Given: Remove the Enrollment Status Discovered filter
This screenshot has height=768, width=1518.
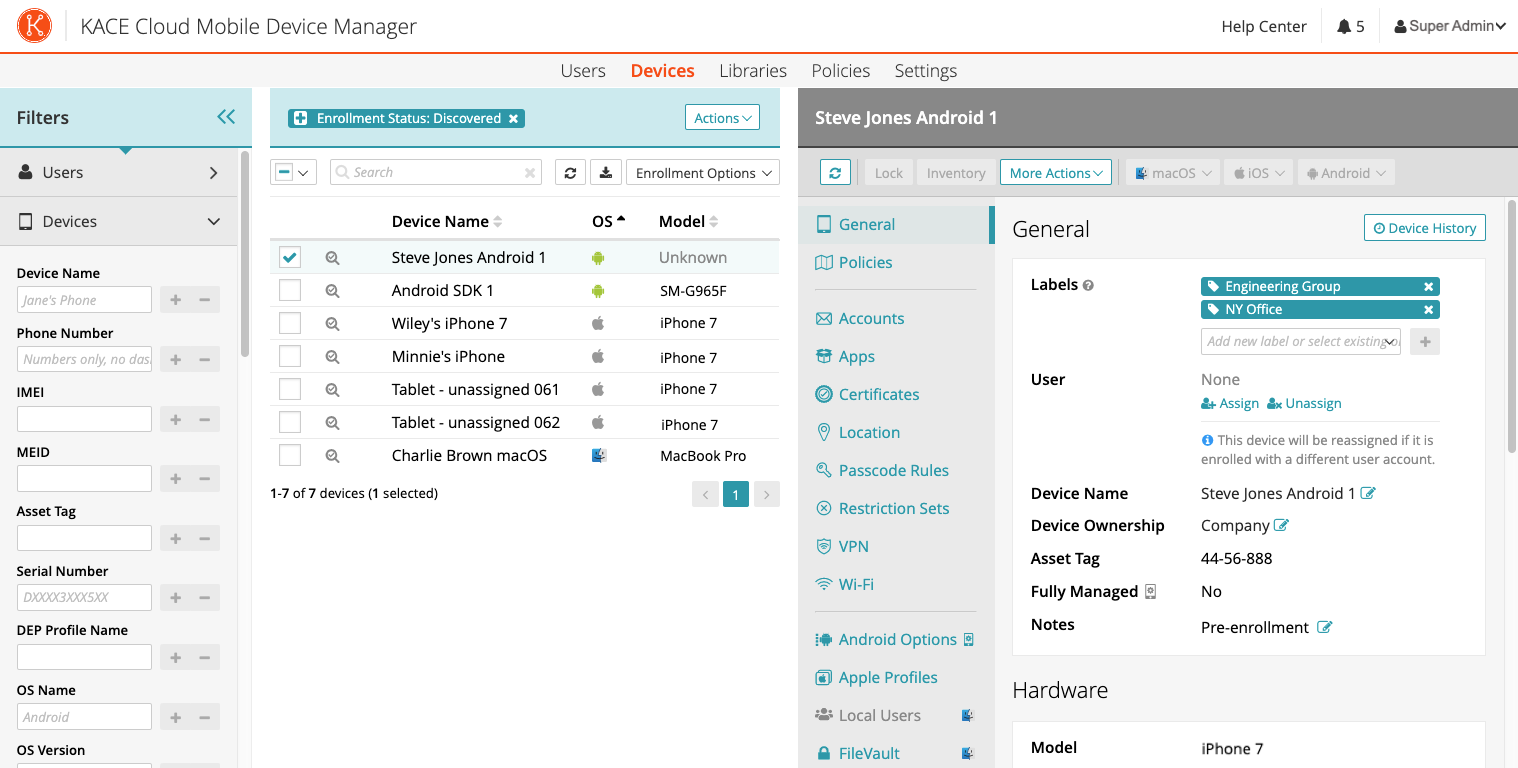Looking at the screenshot, I should [x=513, y=118].
